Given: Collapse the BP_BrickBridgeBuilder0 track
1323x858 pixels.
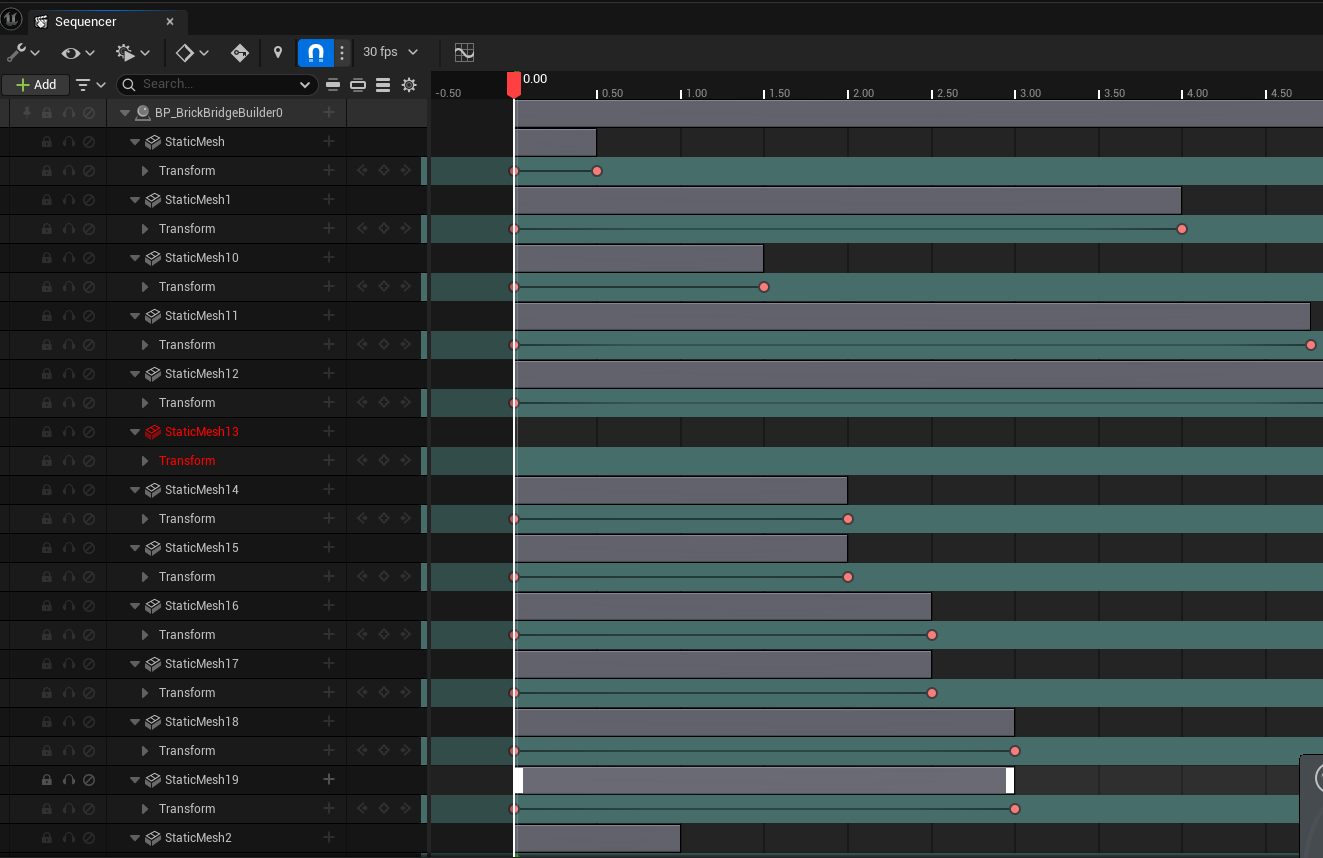Looking at the screenshot, I should coord(125,113).
